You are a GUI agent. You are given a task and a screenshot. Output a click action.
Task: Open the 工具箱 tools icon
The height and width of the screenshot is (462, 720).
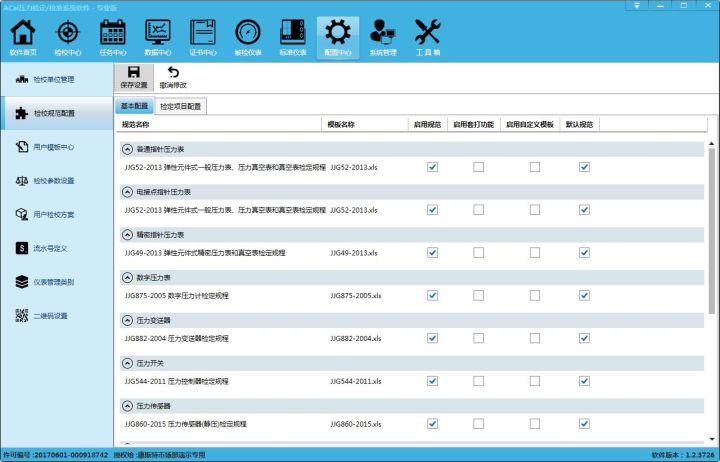click(x=428, y=37)
